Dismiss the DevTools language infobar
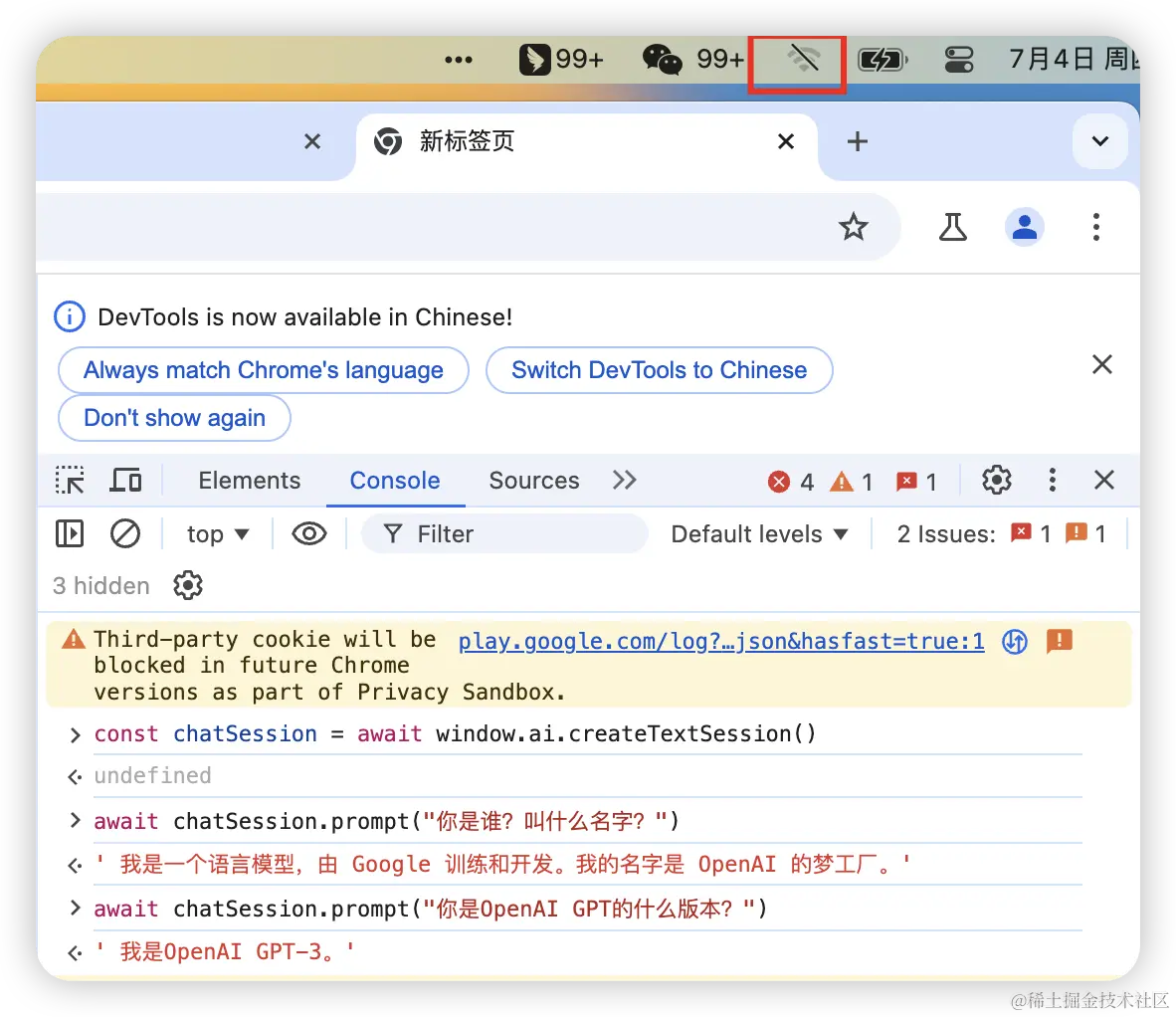This screenshot has height=1017, width=1176. pyautogui.click(x=1101, y=364)
